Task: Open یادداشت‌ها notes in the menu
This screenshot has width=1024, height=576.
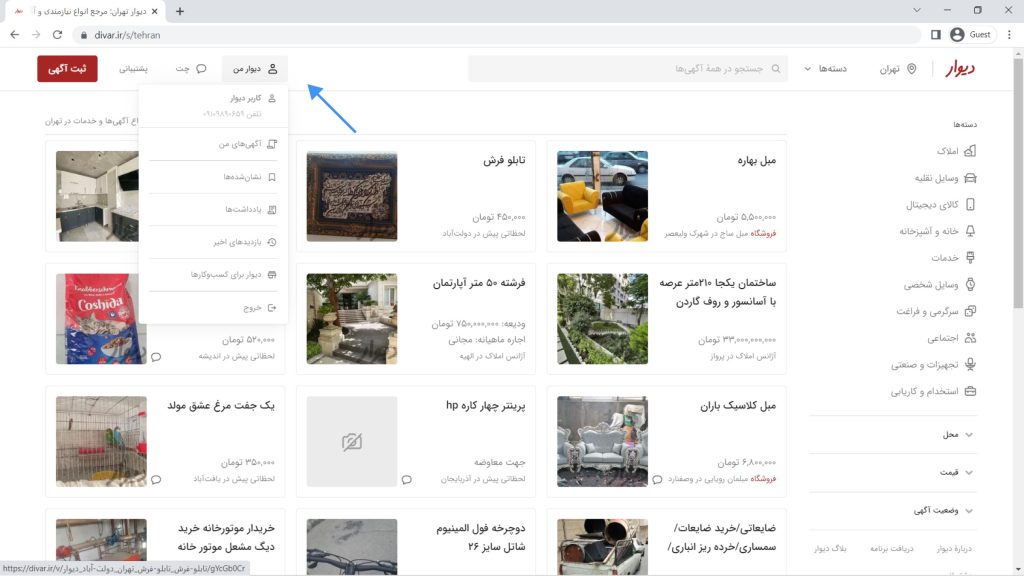Action: coord(213,210)
